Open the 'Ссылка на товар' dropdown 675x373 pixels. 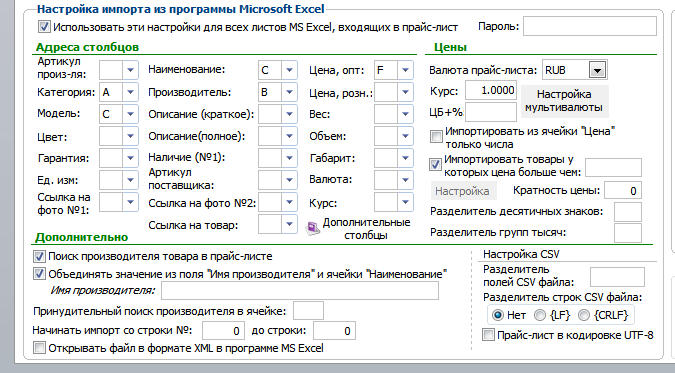tap(289, 224)
